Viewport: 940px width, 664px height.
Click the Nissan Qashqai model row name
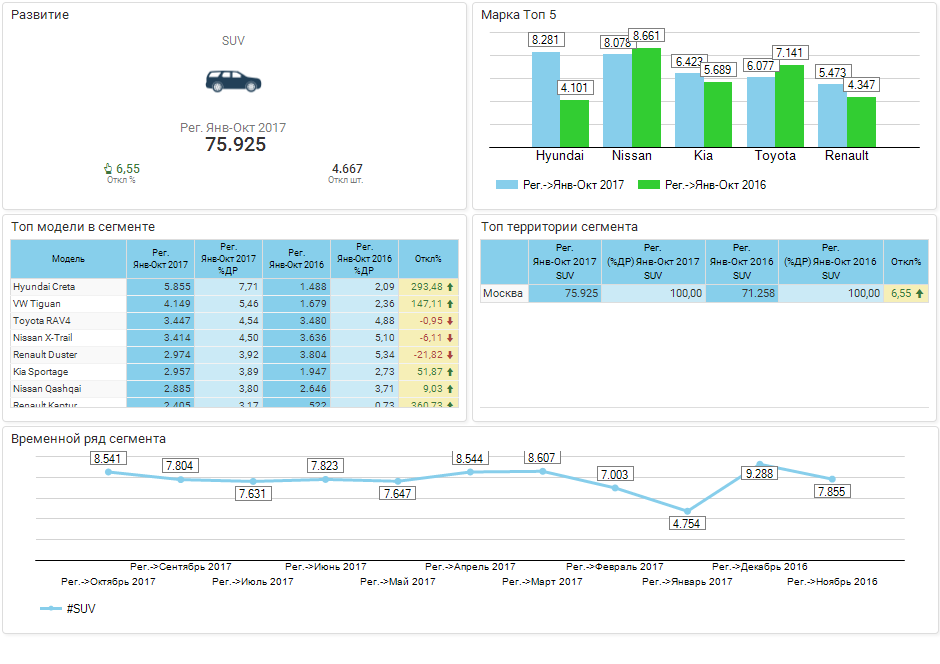[x=47, y=389]
